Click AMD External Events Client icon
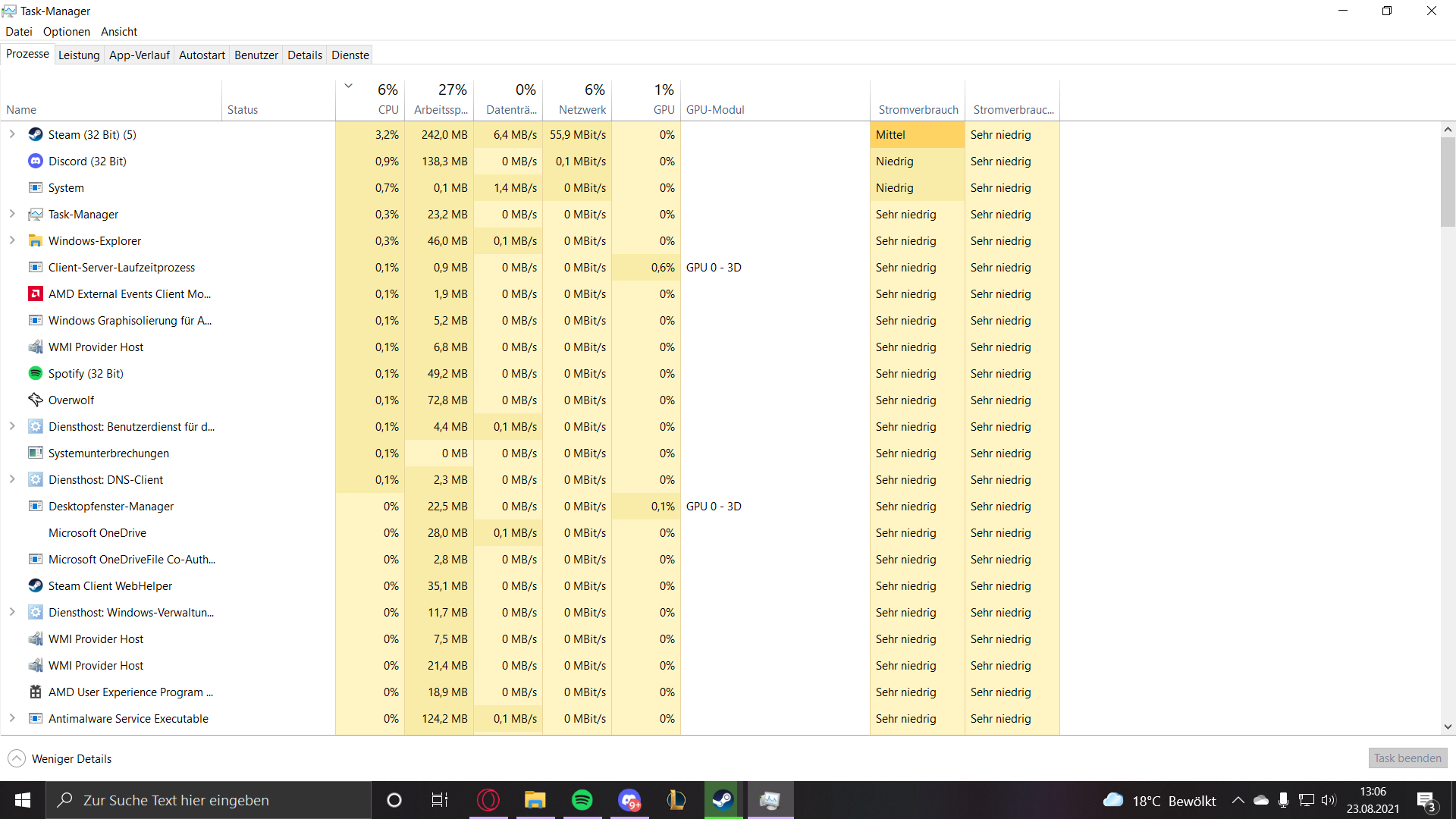The width and height of the screenshot is (1456, 819). click(x=36, y=293)
